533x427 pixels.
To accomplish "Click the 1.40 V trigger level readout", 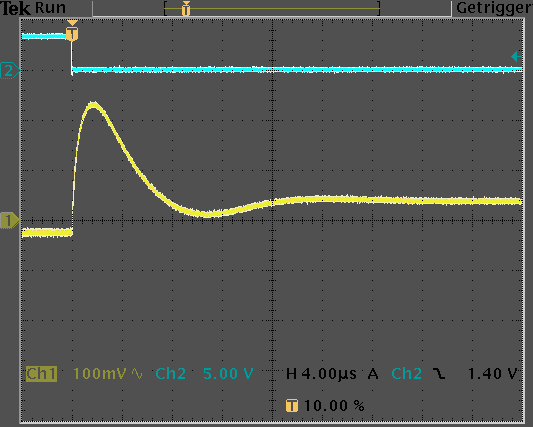I will pos(493,374).
